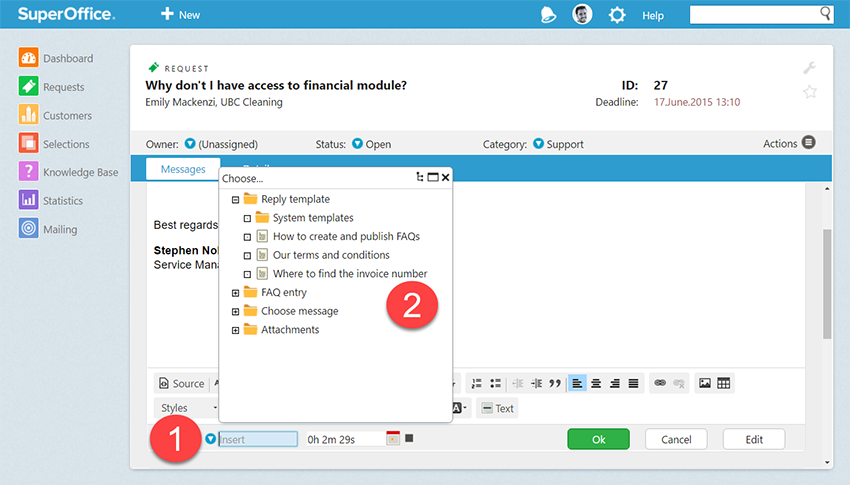
Task: Collapse the Reply template folder
Action: point(236,199)
